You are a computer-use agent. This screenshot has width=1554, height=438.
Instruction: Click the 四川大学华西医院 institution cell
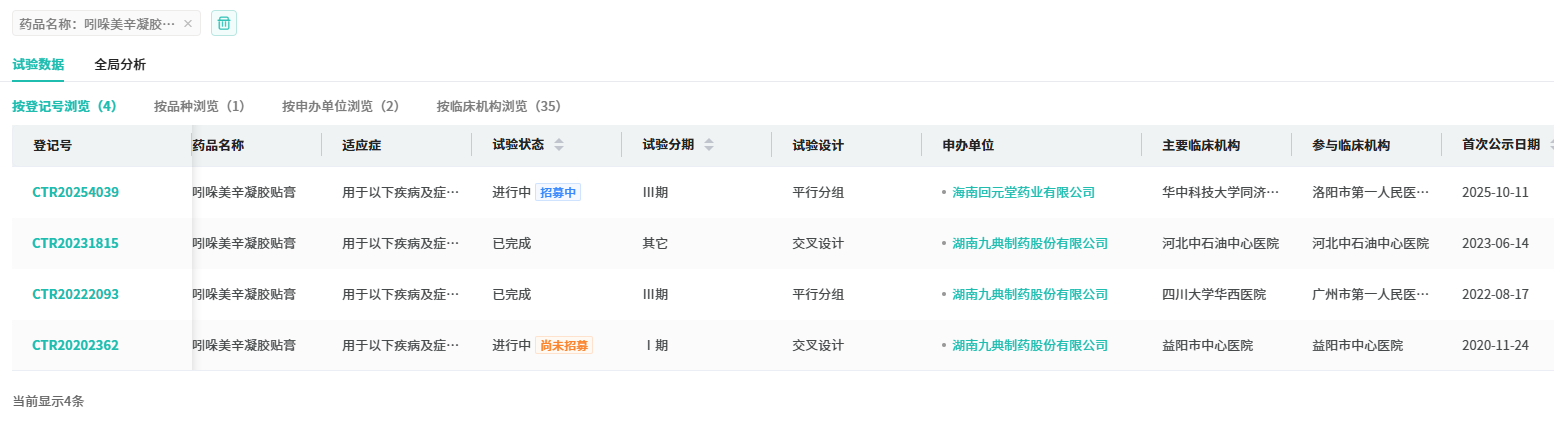coord(1214,294)
